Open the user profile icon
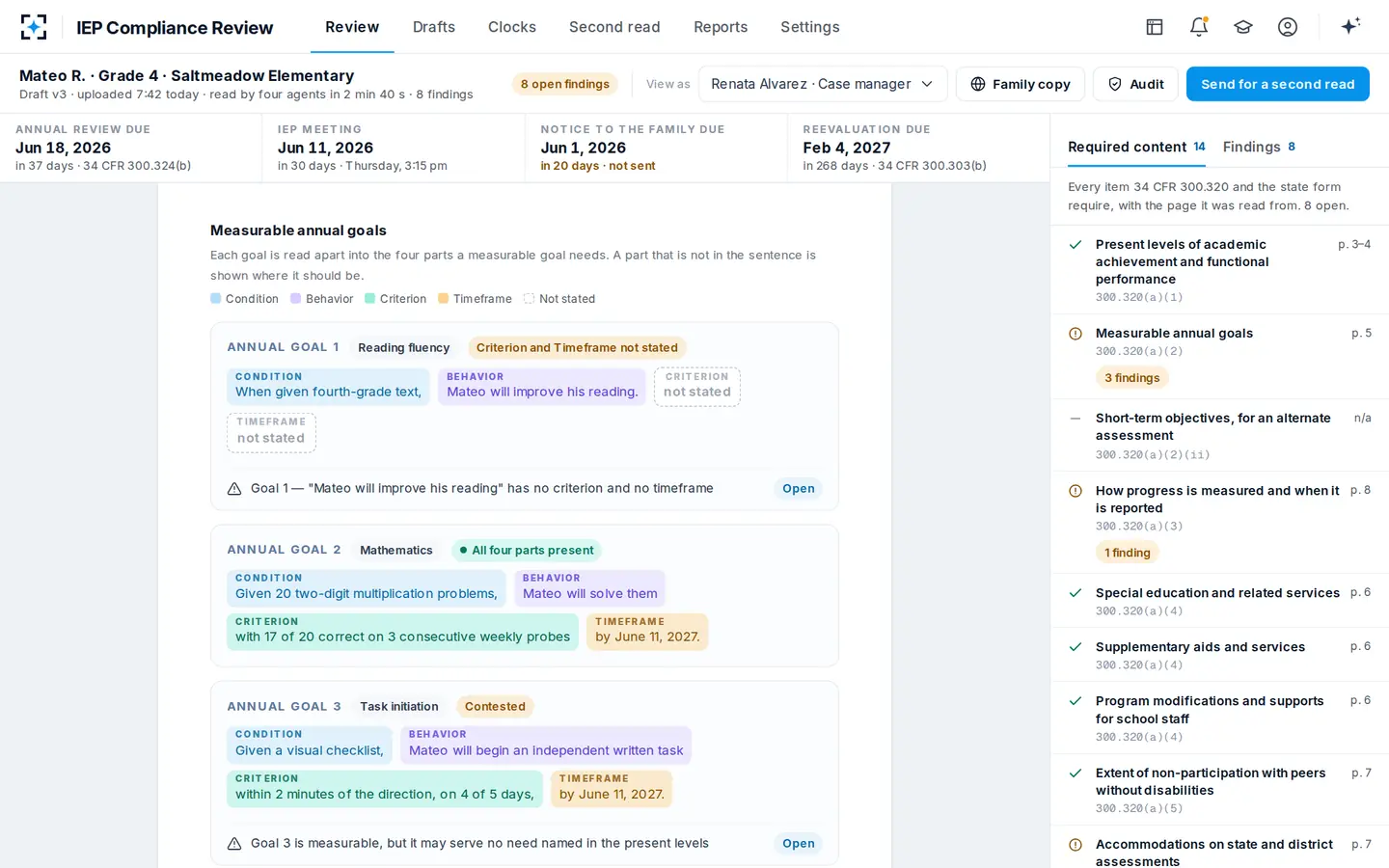This screenshot has width=1389, height=868. (x=1288, y=27)
